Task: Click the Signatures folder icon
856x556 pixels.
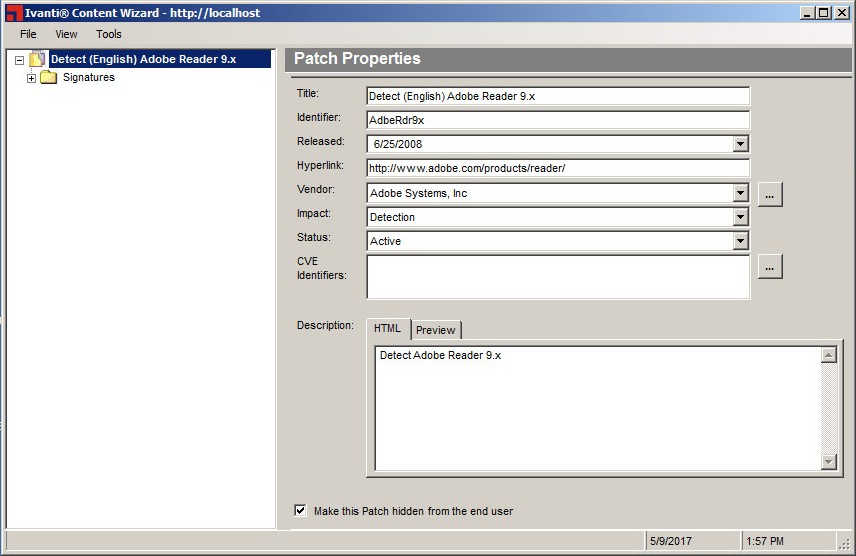Action: point(49,77)
